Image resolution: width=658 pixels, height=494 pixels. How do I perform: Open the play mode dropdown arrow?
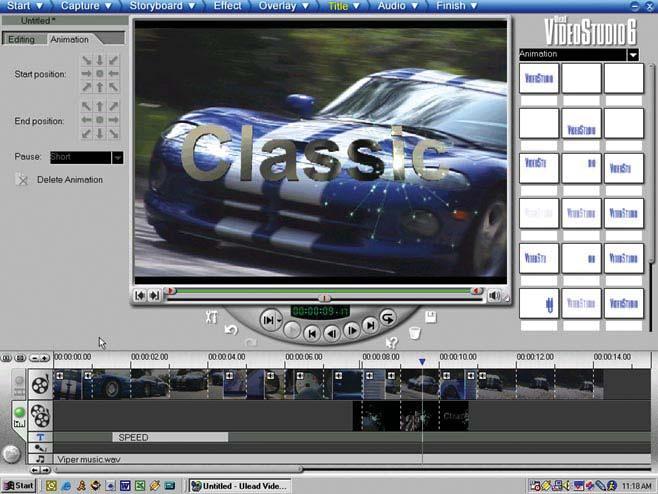pyautogui.click(x=279, y=321)
